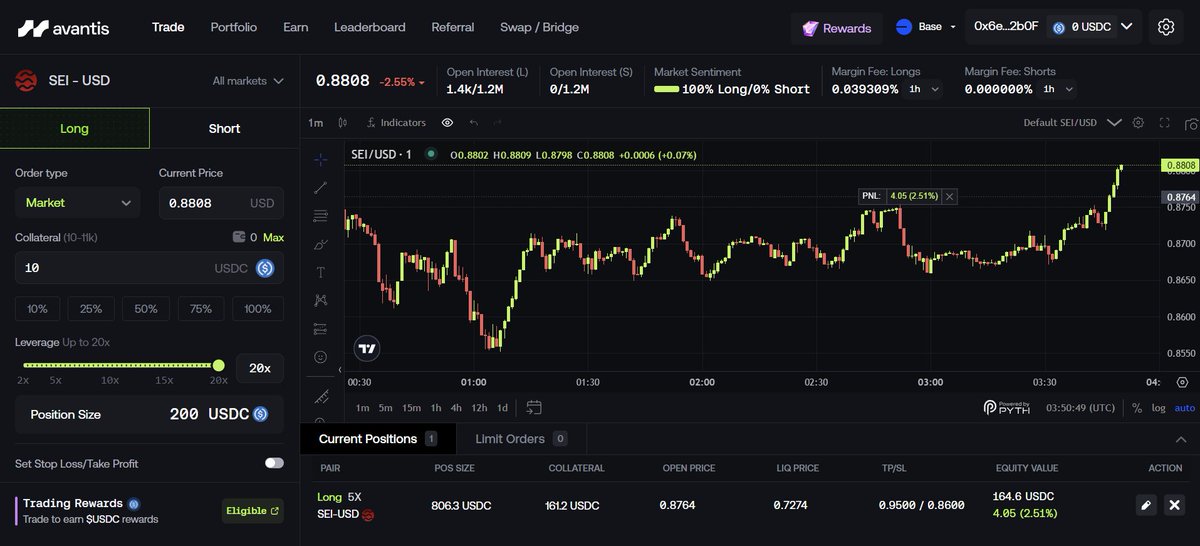Toggle percent scale on chart
Image resolution: width=1200 pixels, height=546 pixels.
(1137, 408)
